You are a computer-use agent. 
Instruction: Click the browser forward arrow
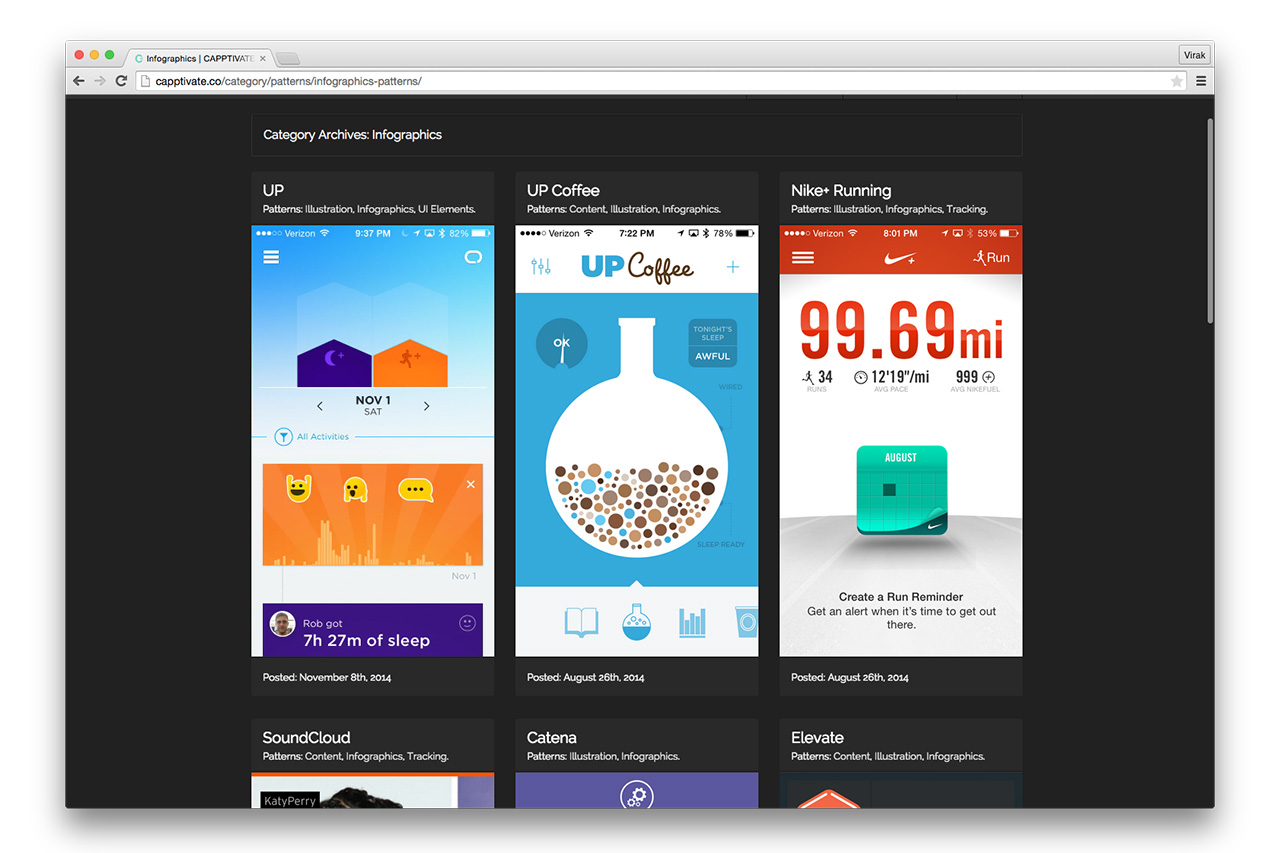100,81
